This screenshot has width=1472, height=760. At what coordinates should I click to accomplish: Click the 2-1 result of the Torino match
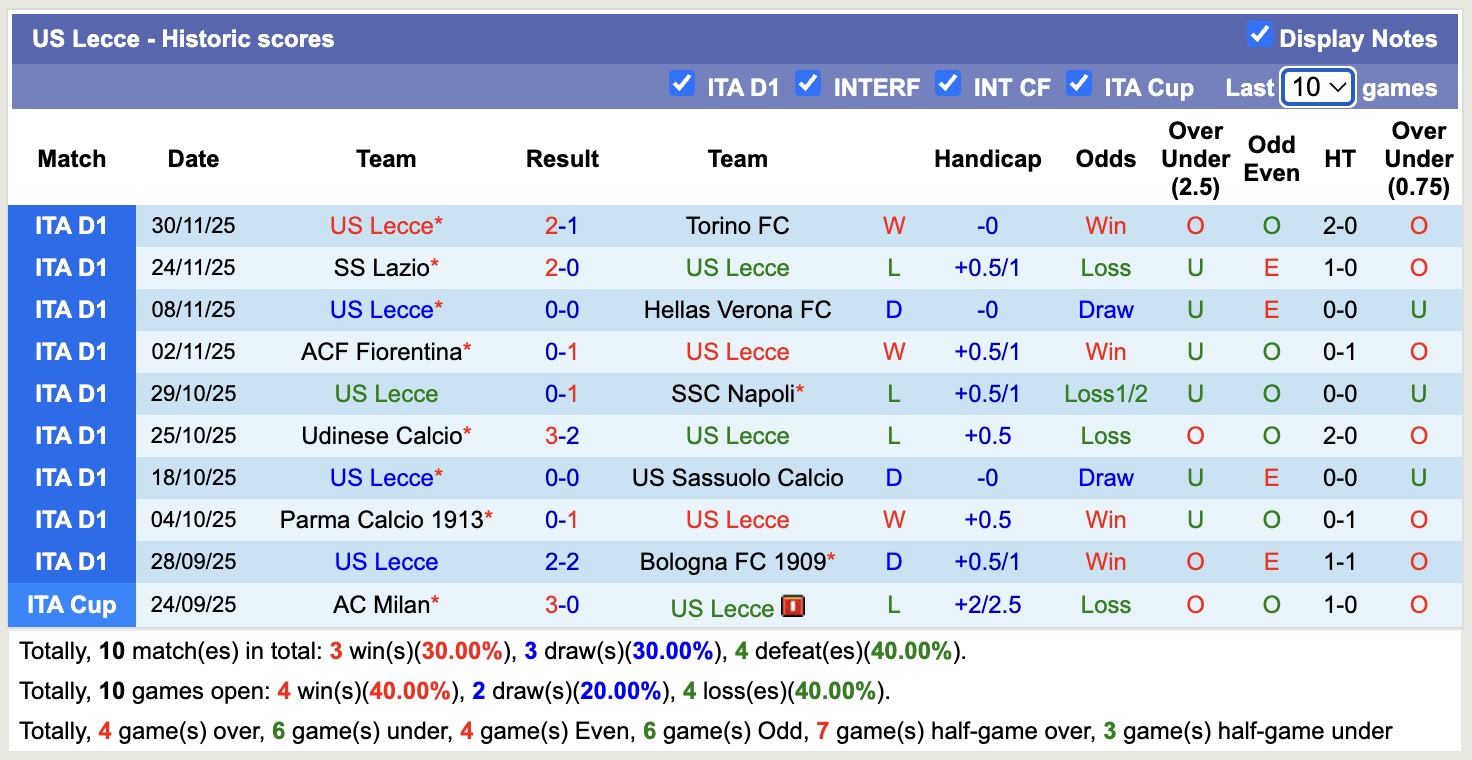(x=562, y=225)
